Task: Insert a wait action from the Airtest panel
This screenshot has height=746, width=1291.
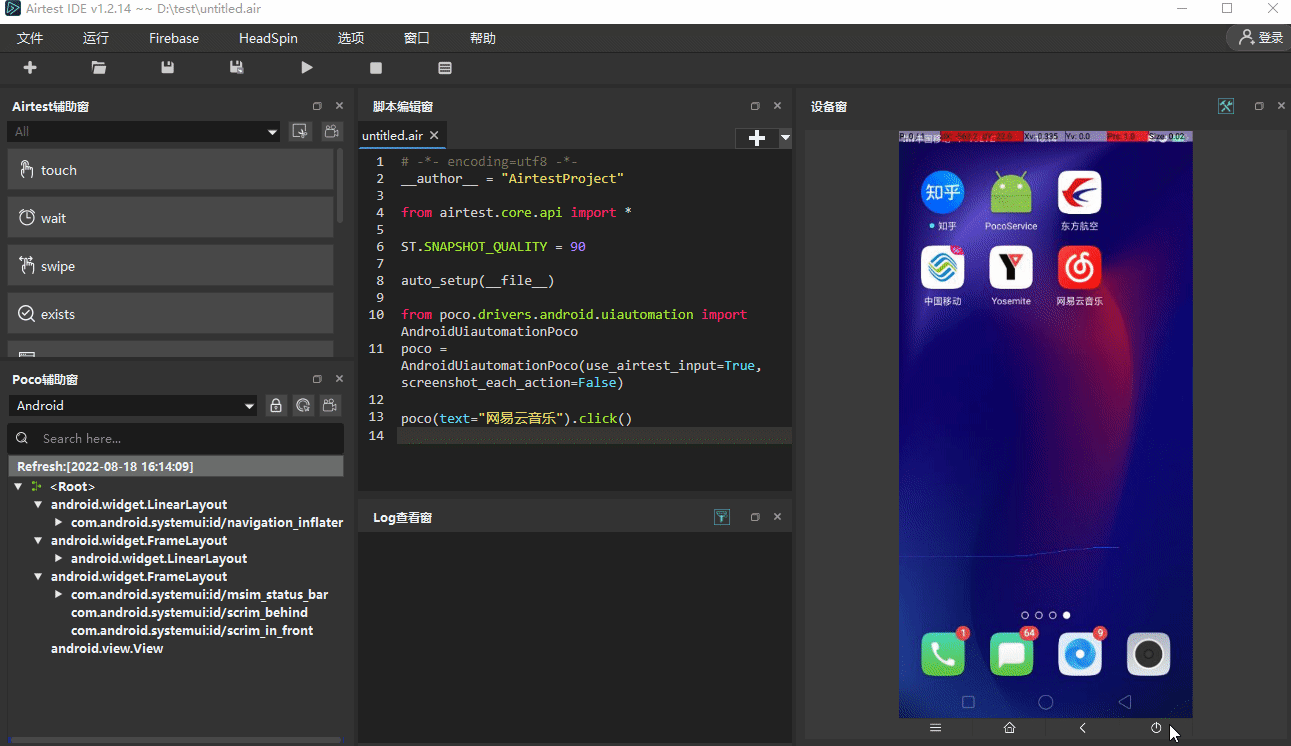Action: click(x=170, y=218)
